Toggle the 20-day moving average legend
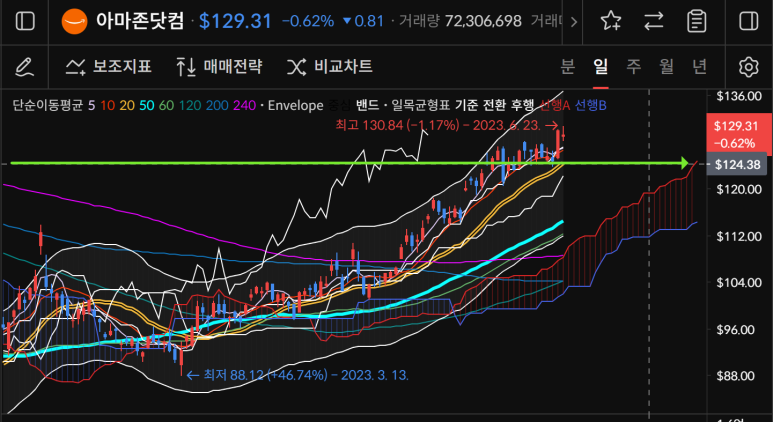The image size is (773, 422). coord(127,105)
